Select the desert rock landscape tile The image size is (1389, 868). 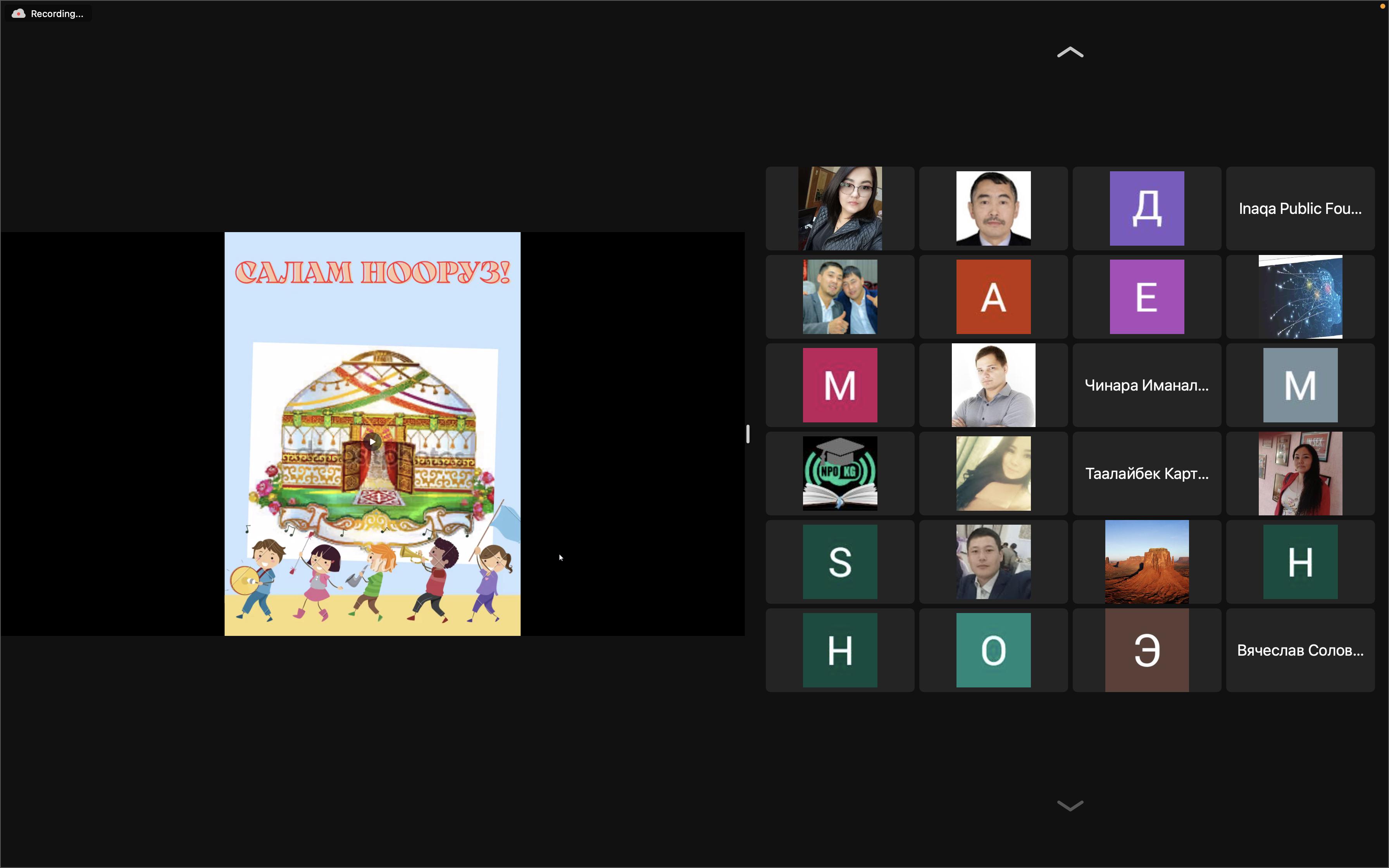tap(1147, 562)
